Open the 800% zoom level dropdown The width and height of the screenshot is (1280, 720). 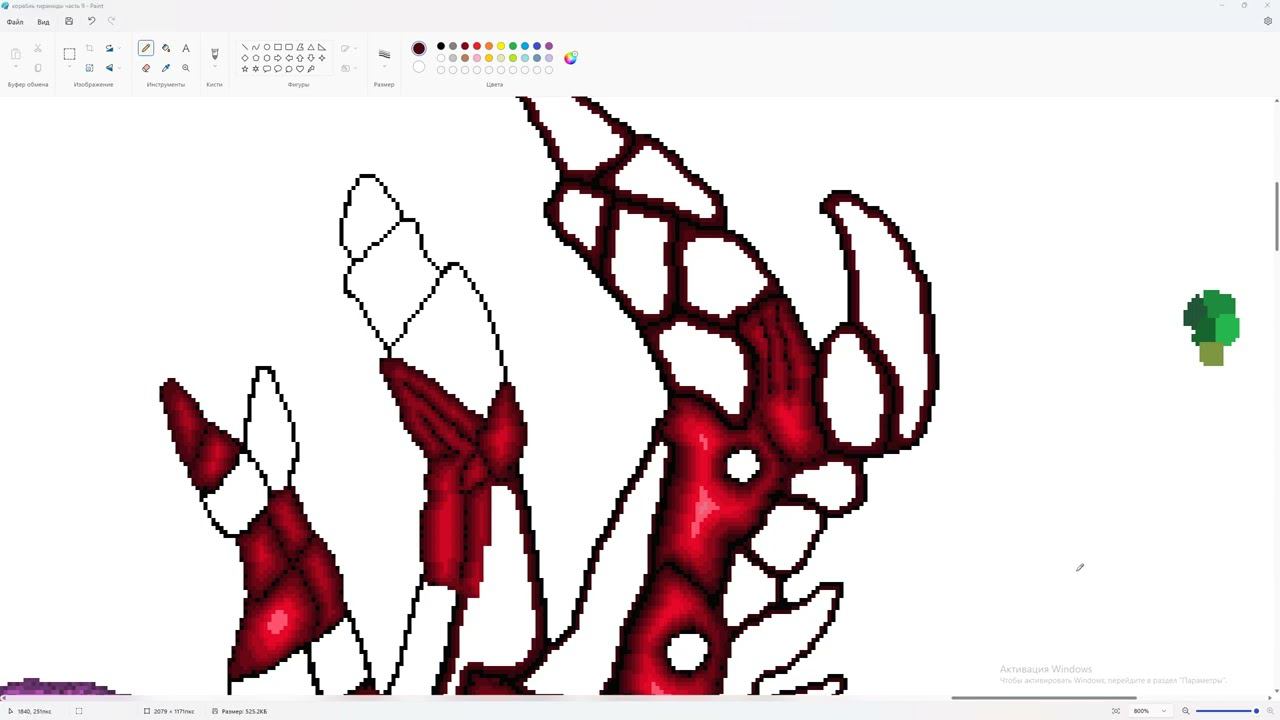point(1163,711)
